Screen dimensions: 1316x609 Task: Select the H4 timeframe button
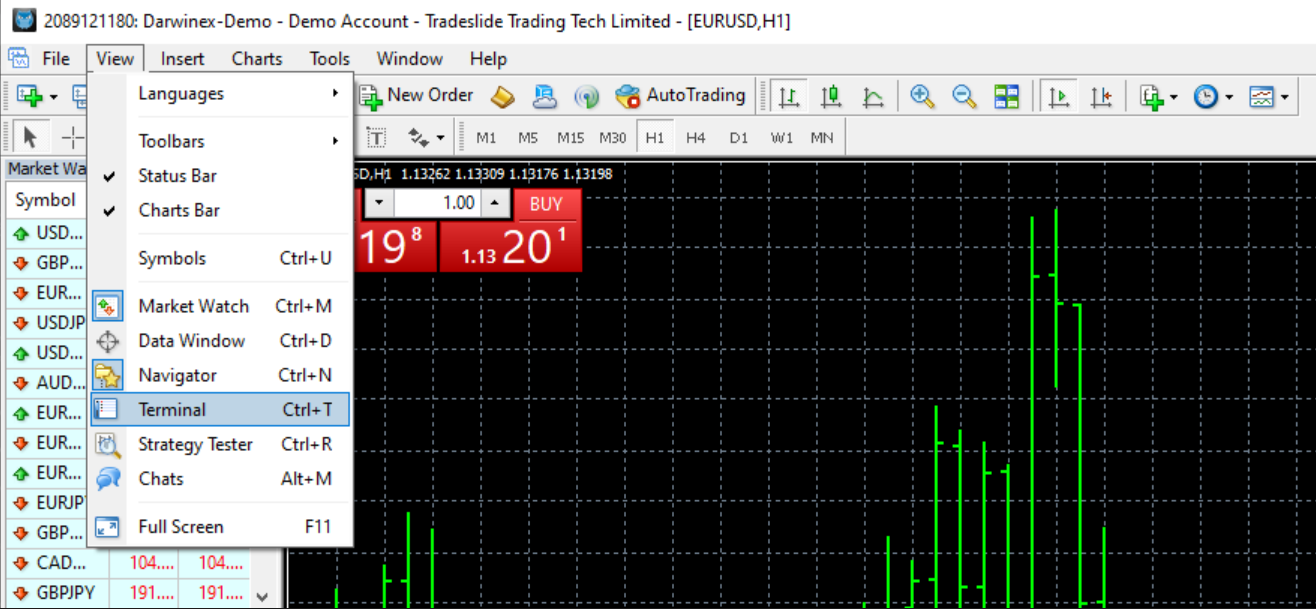pyautogui.click(x=696, y=137)
